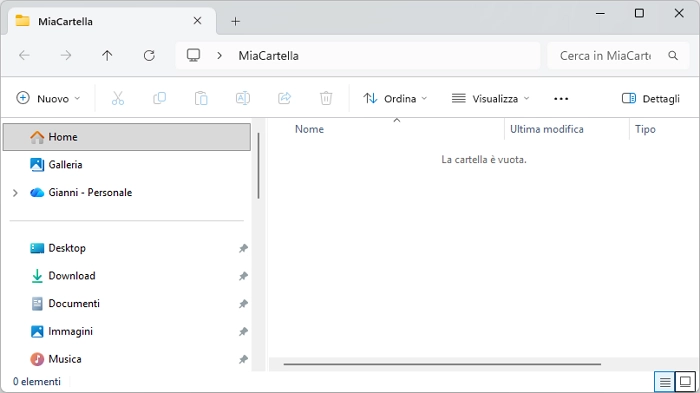Image resolution: width=700 pixels, height=393 pixels.
Task: Open the Musica folder in sidebar
Action: [x=127, y=359]
